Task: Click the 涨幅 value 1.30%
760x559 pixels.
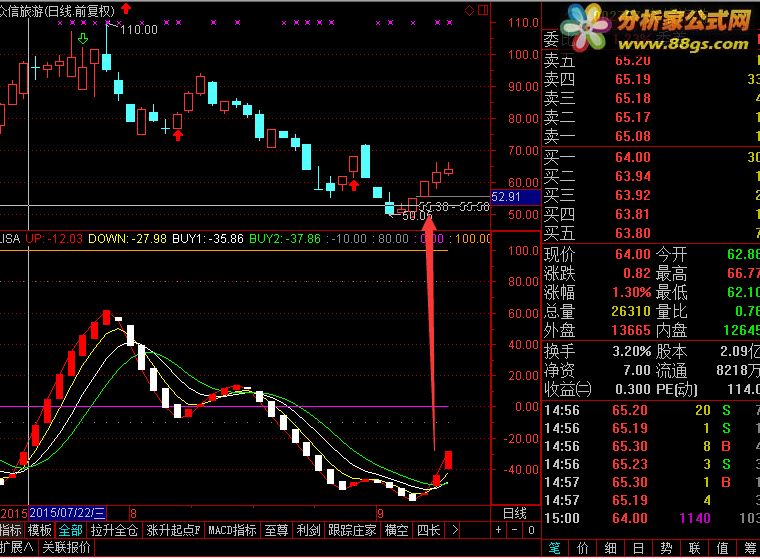Action: pos(632,292)
